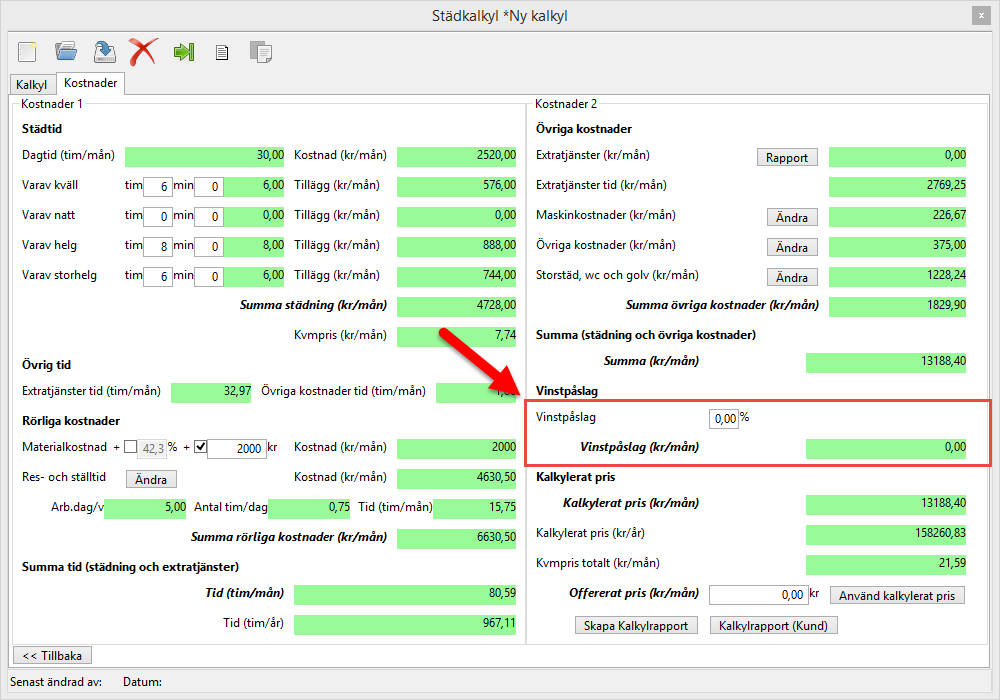Click the red X delete icon
The height and width of the screenshot is (700, 1000).
pos(143,52)
